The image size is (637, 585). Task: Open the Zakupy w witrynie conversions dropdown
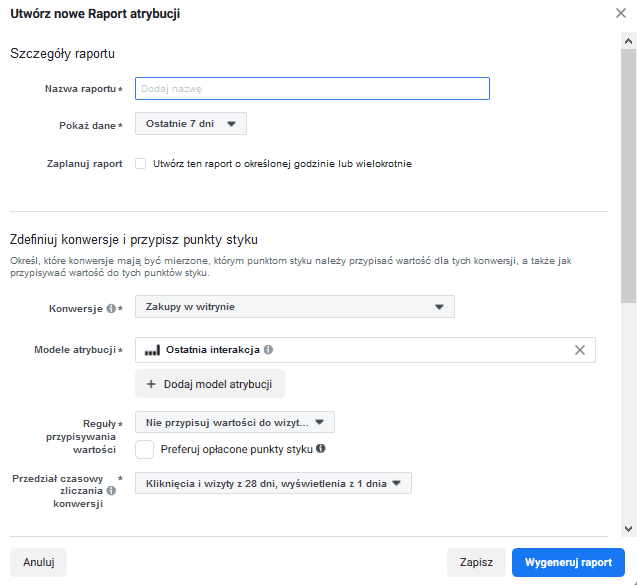pyautogui.click(x=295, y=307)
